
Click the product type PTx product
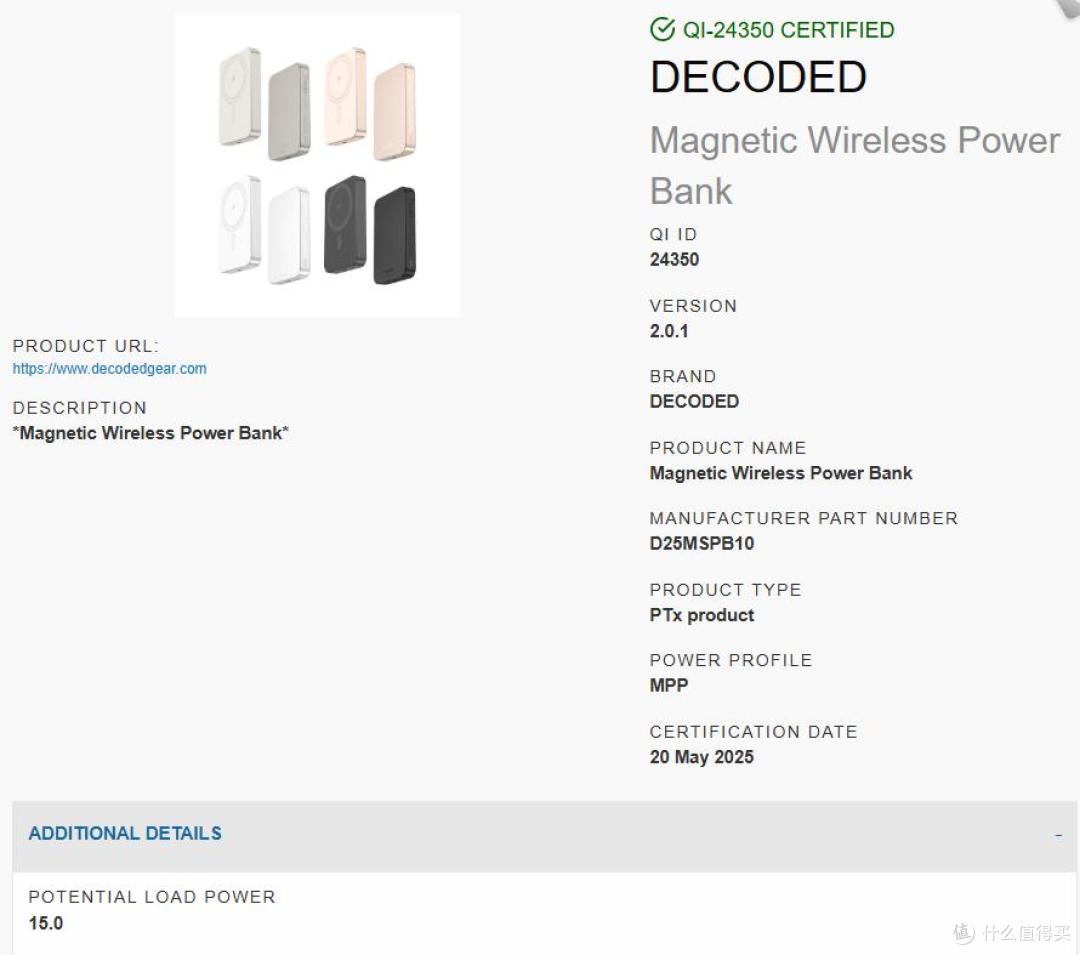click(702, 615)
